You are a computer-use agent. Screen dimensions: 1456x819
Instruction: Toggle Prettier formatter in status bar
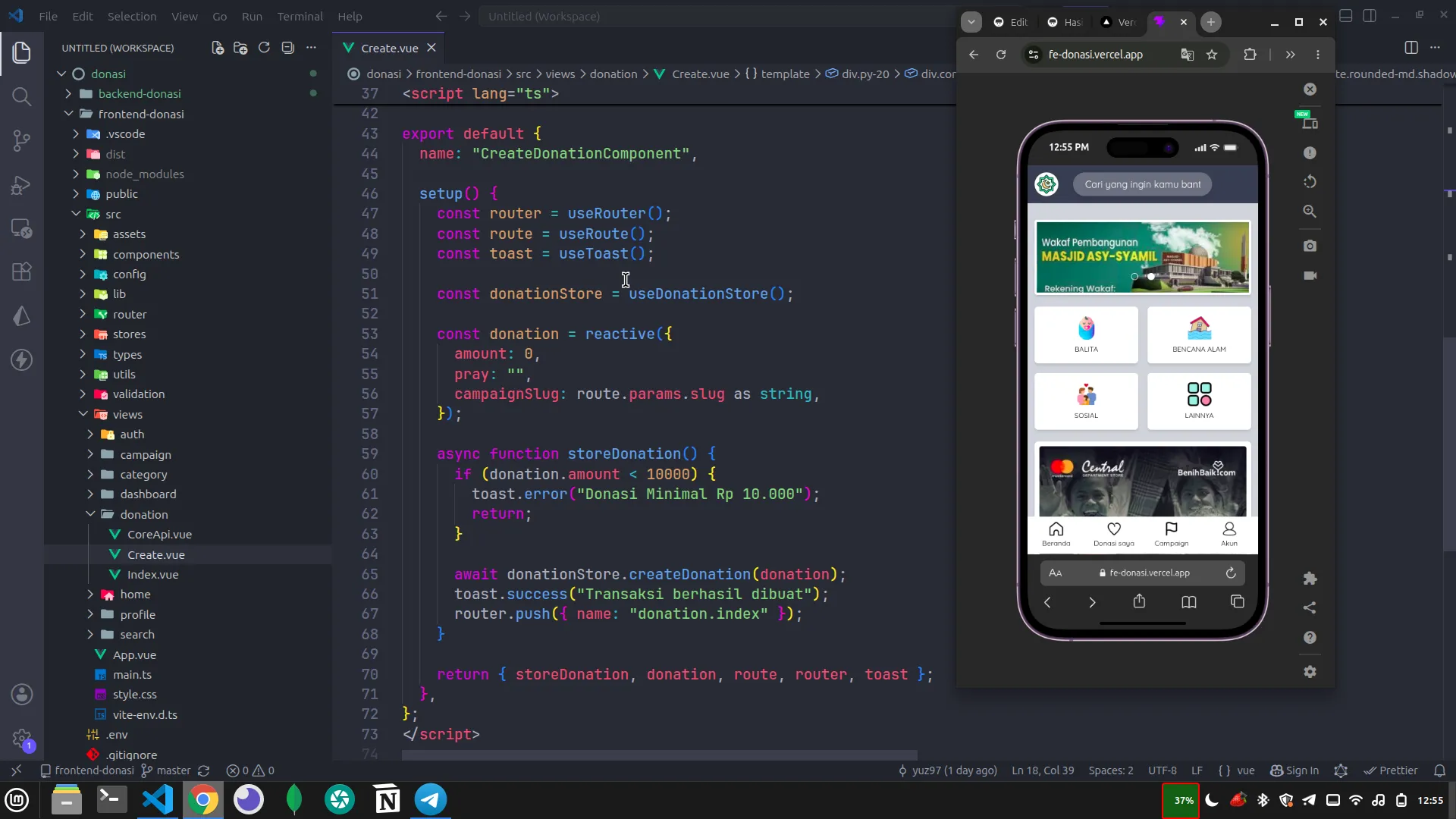(x=1391, y=770)
